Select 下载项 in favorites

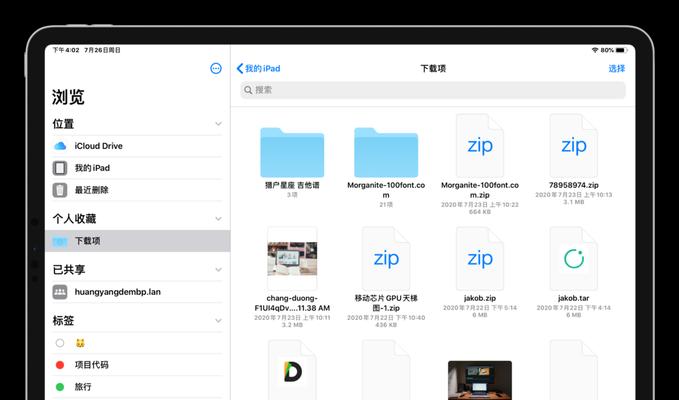coord(137,241)
